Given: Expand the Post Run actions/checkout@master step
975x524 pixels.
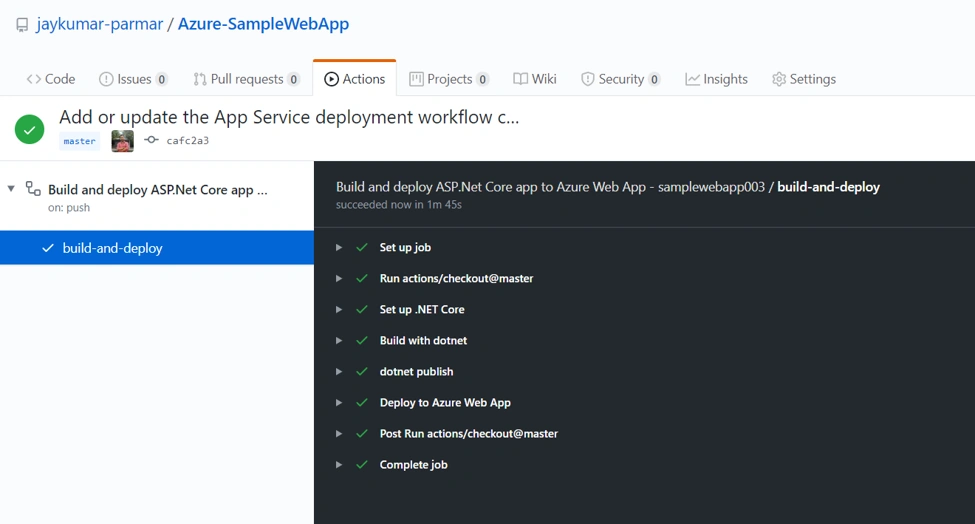Looking at the screenshot, I should click(339, 434).
